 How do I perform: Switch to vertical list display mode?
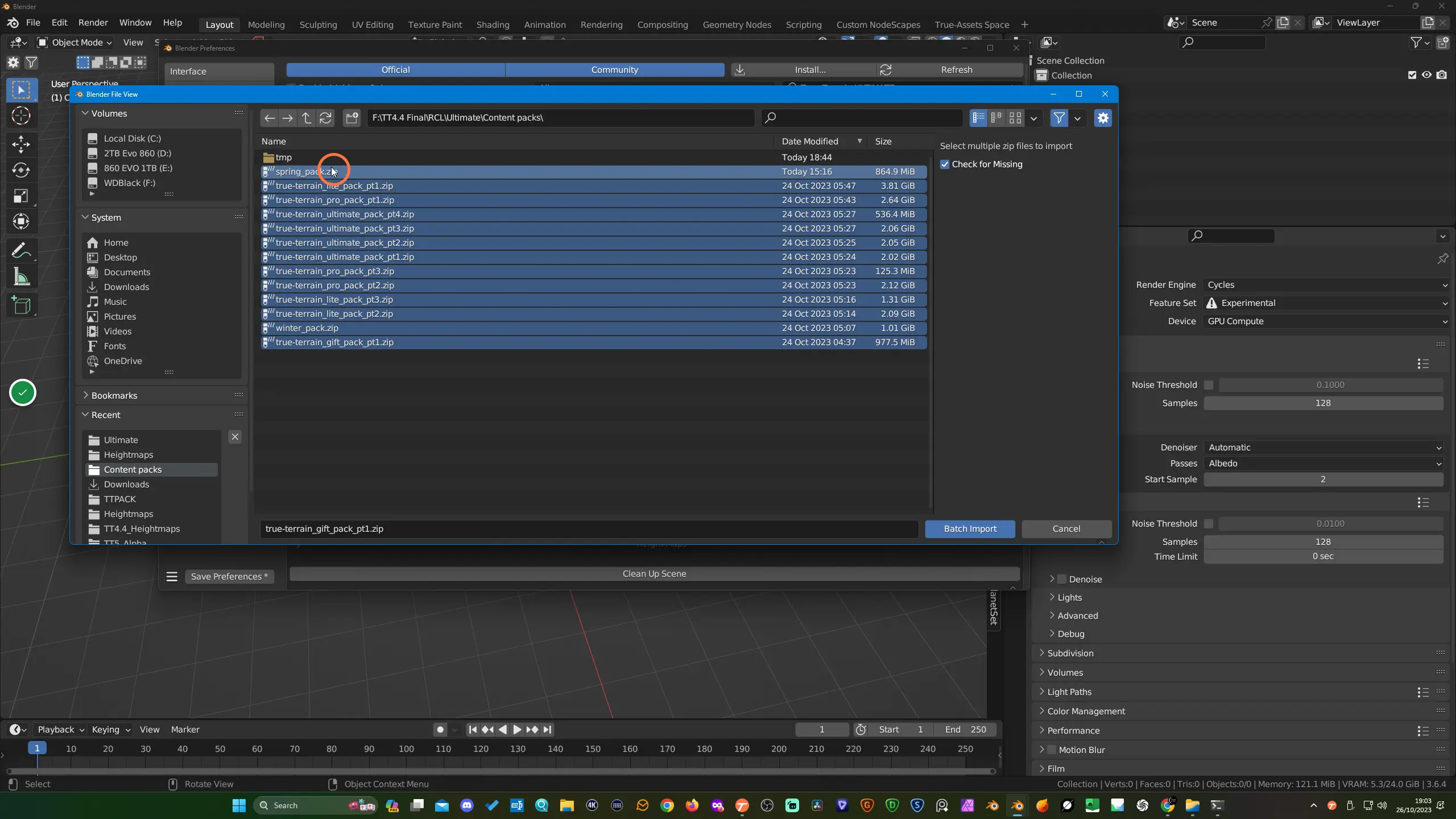click(x=978, y=118)
